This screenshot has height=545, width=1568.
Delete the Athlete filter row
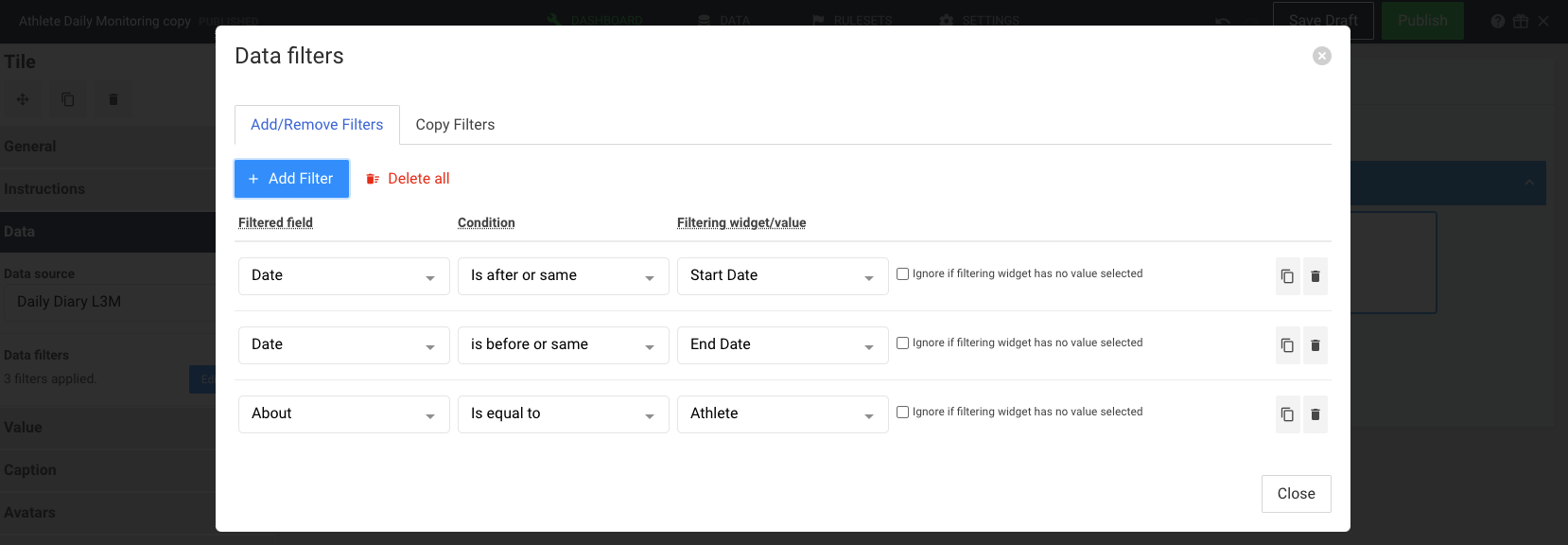(x=1315, y=414)
